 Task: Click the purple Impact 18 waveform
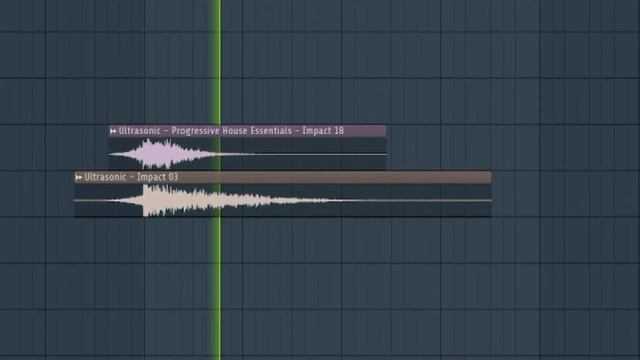click(247, 154)
